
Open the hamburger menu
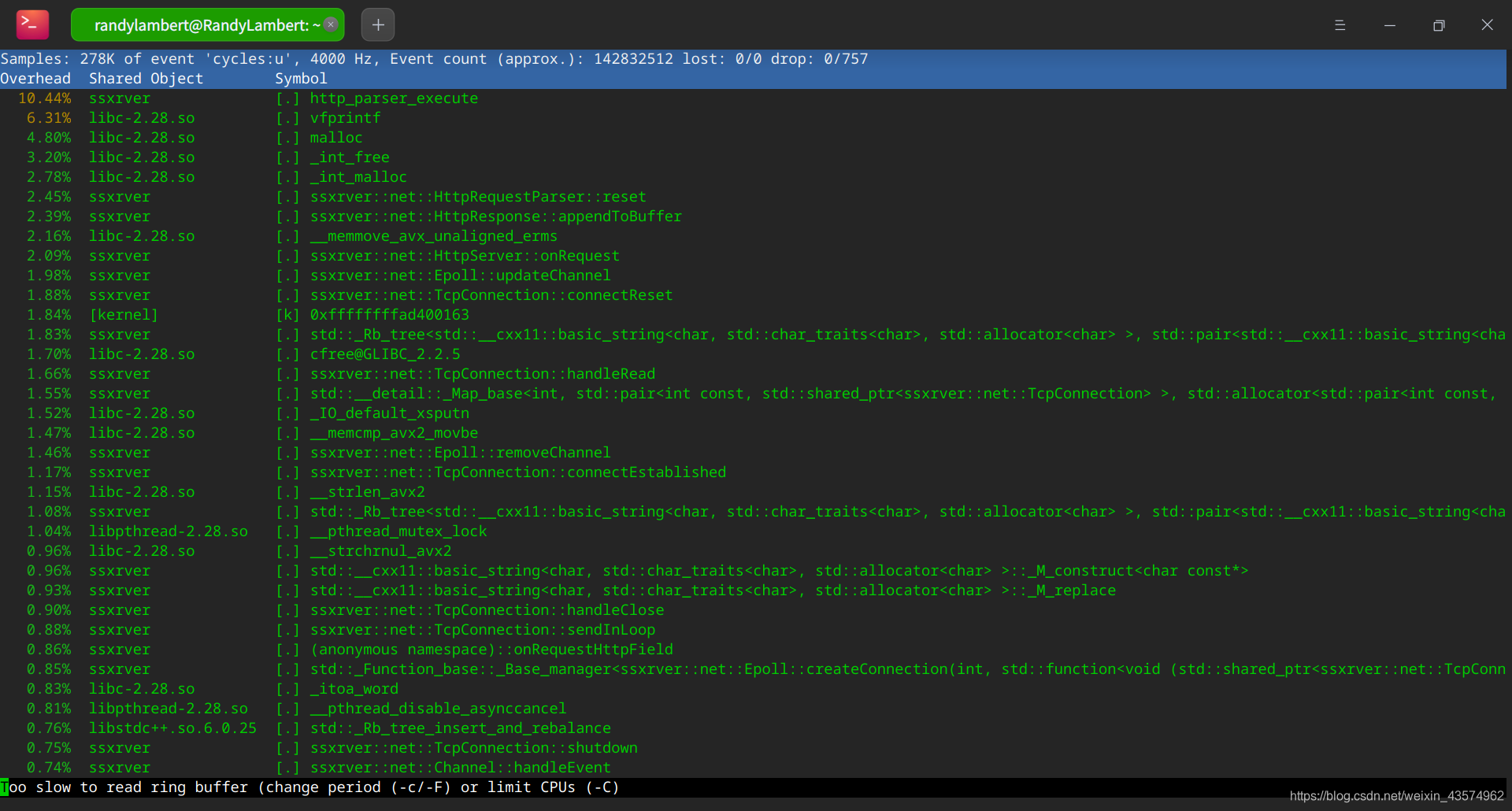(x=1340, y=25)
